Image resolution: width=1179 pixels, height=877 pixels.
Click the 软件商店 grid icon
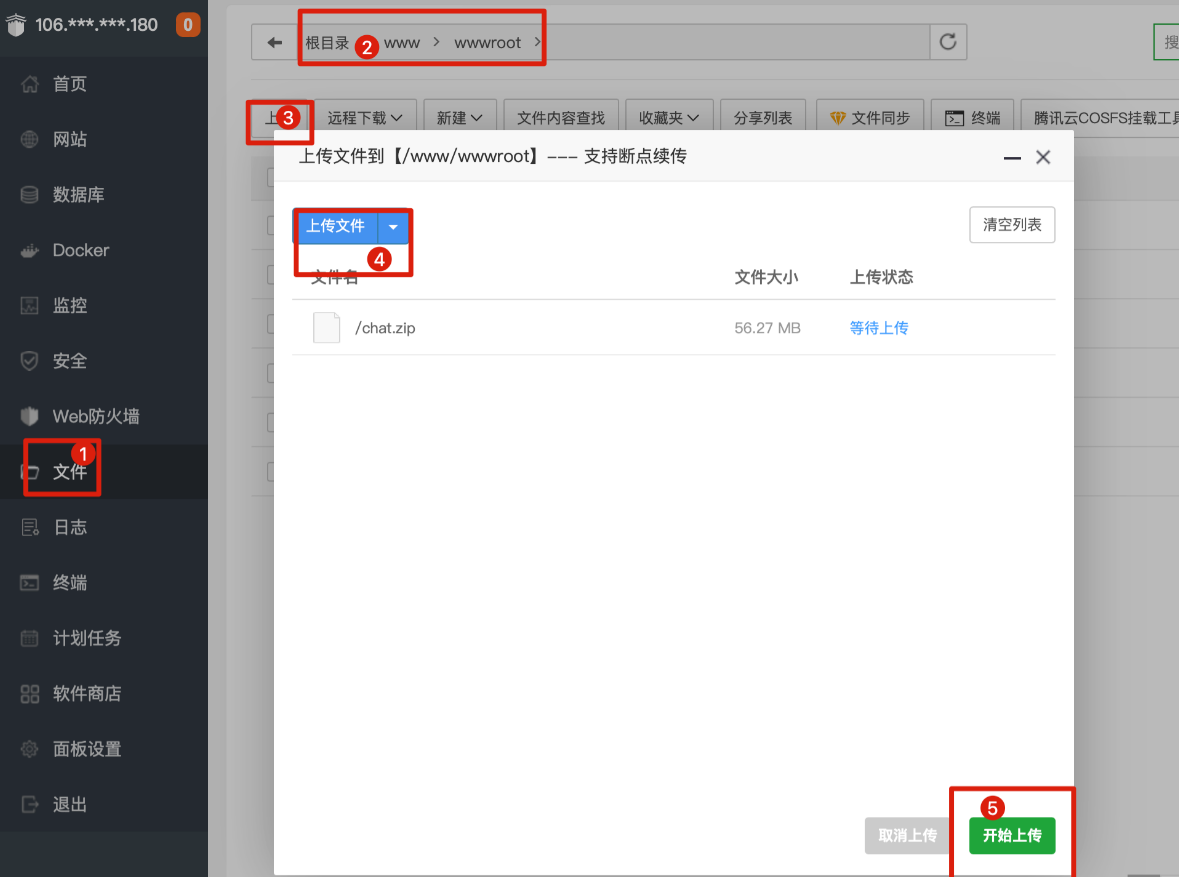click(x=30, y=694)
